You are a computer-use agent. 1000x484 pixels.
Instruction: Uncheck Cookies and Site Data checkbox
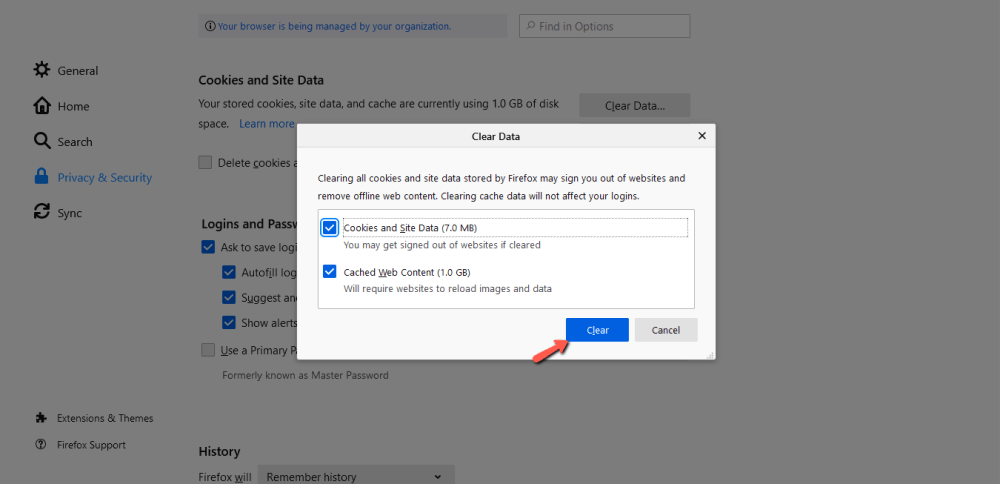pos(330,228)
